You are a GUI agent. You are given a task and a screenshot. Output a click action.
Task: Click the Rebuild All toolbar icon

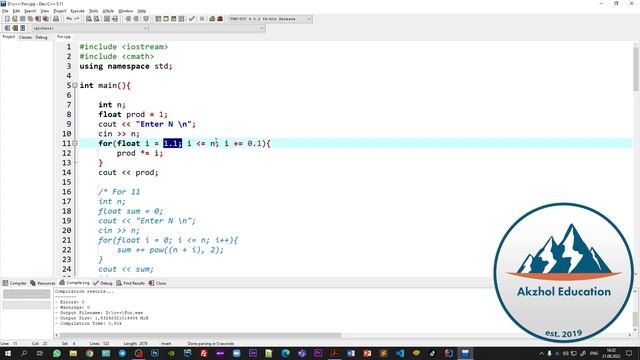click(x=181, y=19)
